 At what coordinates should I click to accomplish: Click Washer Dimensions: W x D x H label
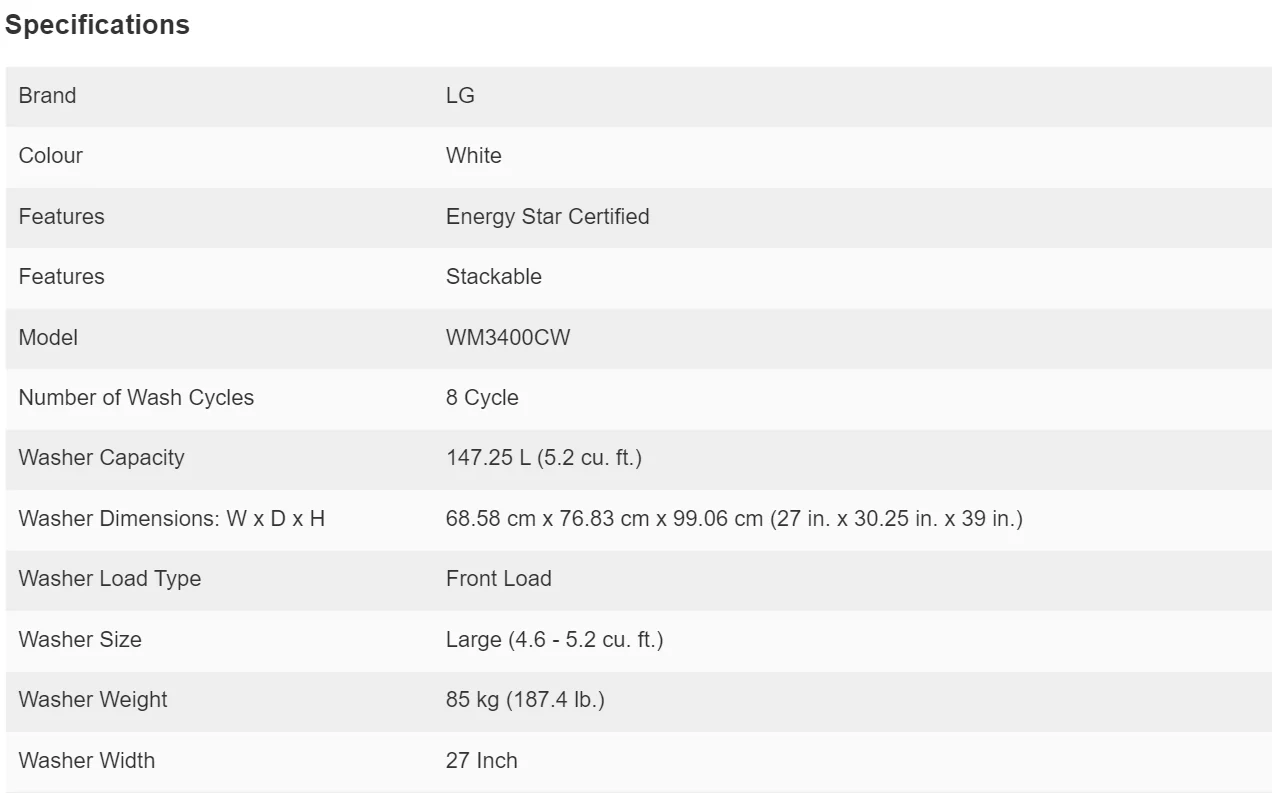[172, 519]
